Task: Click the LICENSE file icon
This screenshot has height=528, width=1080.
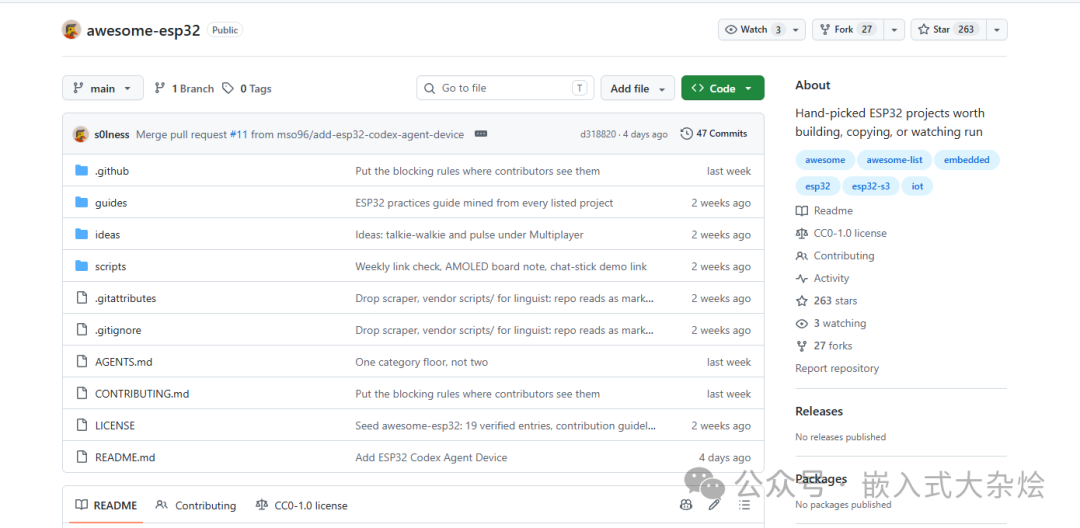Action: (82, 425)
